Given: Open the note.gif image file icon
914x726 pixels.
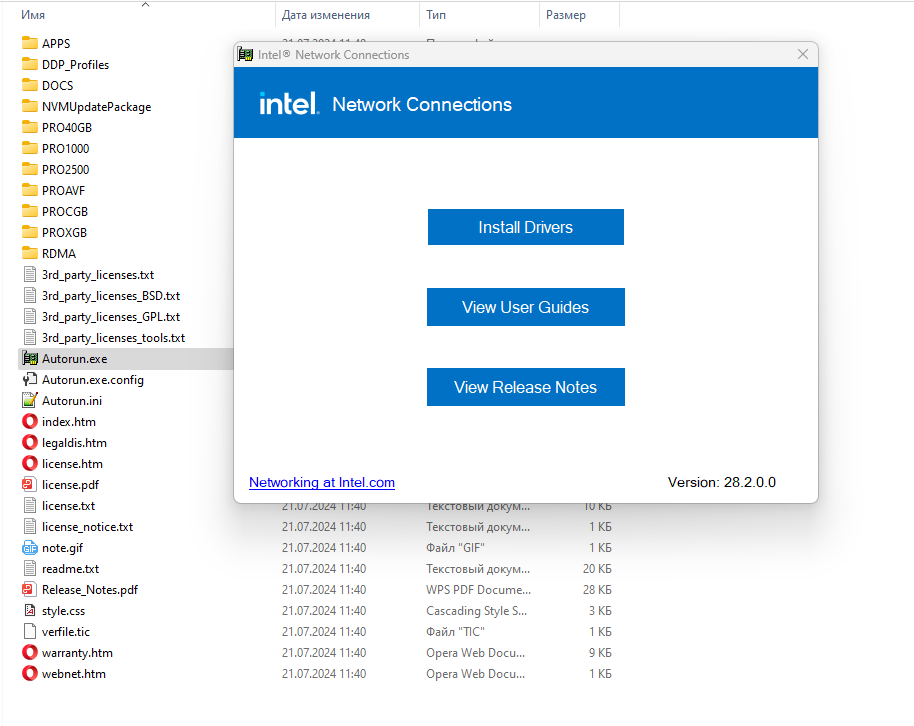Looking at the screenshot, I should pos(29,547).
